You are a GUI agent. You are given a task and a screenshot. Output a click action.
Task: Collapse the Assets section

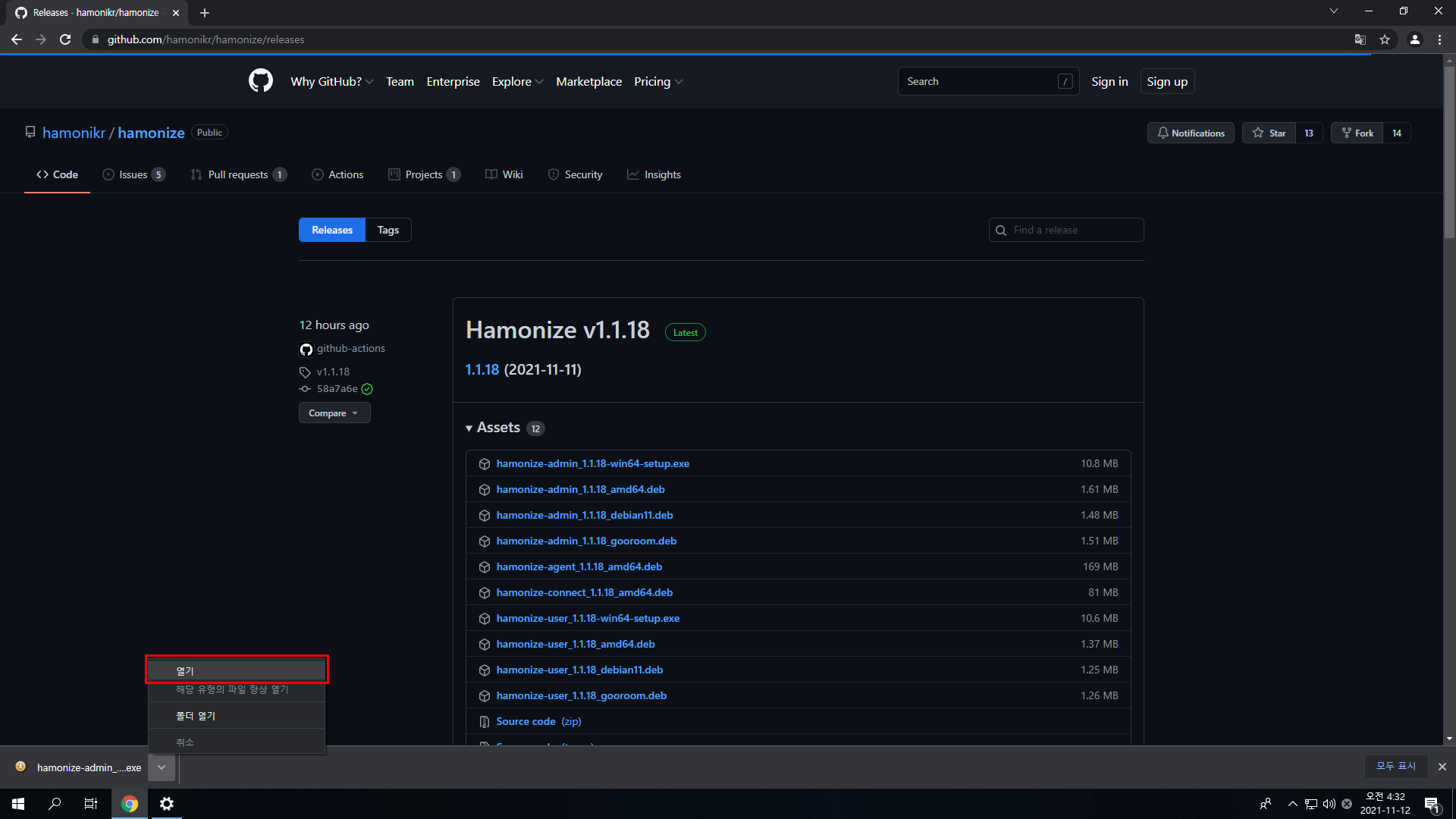tap(469, 428)
